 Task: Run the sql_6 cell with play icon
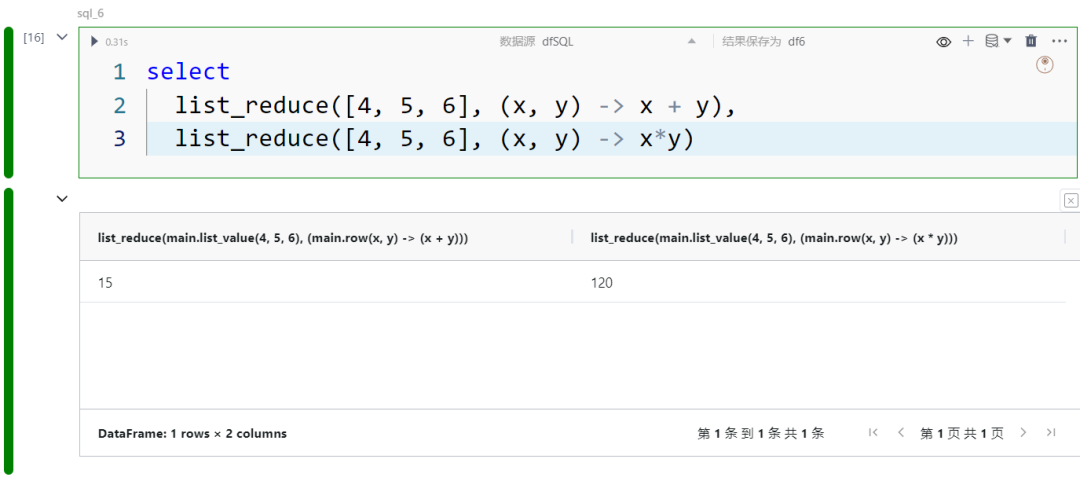point(95,41)
